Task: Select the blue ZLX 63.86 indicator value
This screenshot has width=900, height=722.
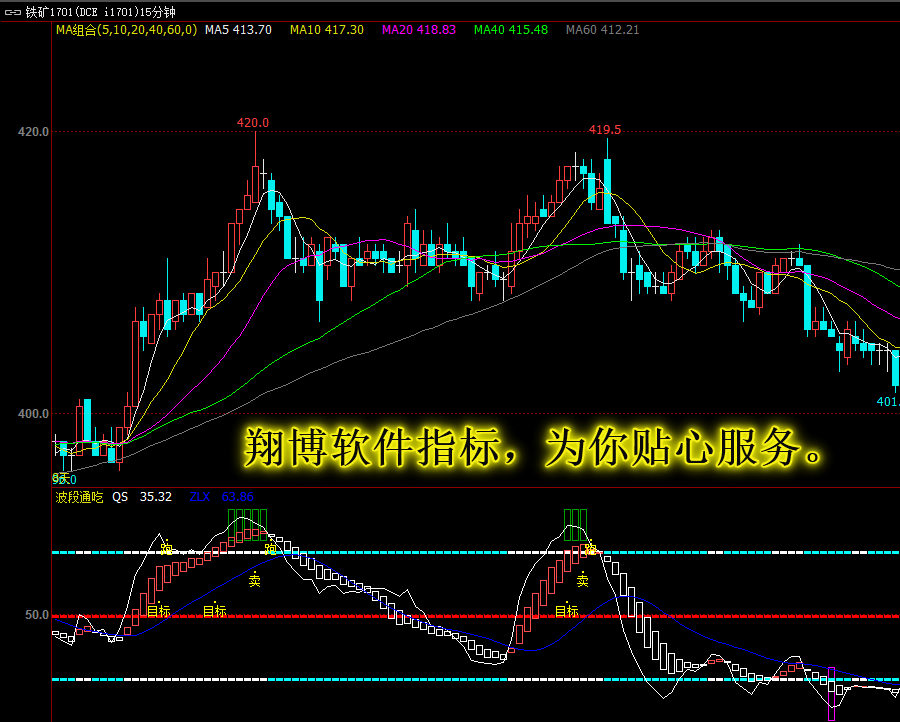Action: (x=222, y=497)
